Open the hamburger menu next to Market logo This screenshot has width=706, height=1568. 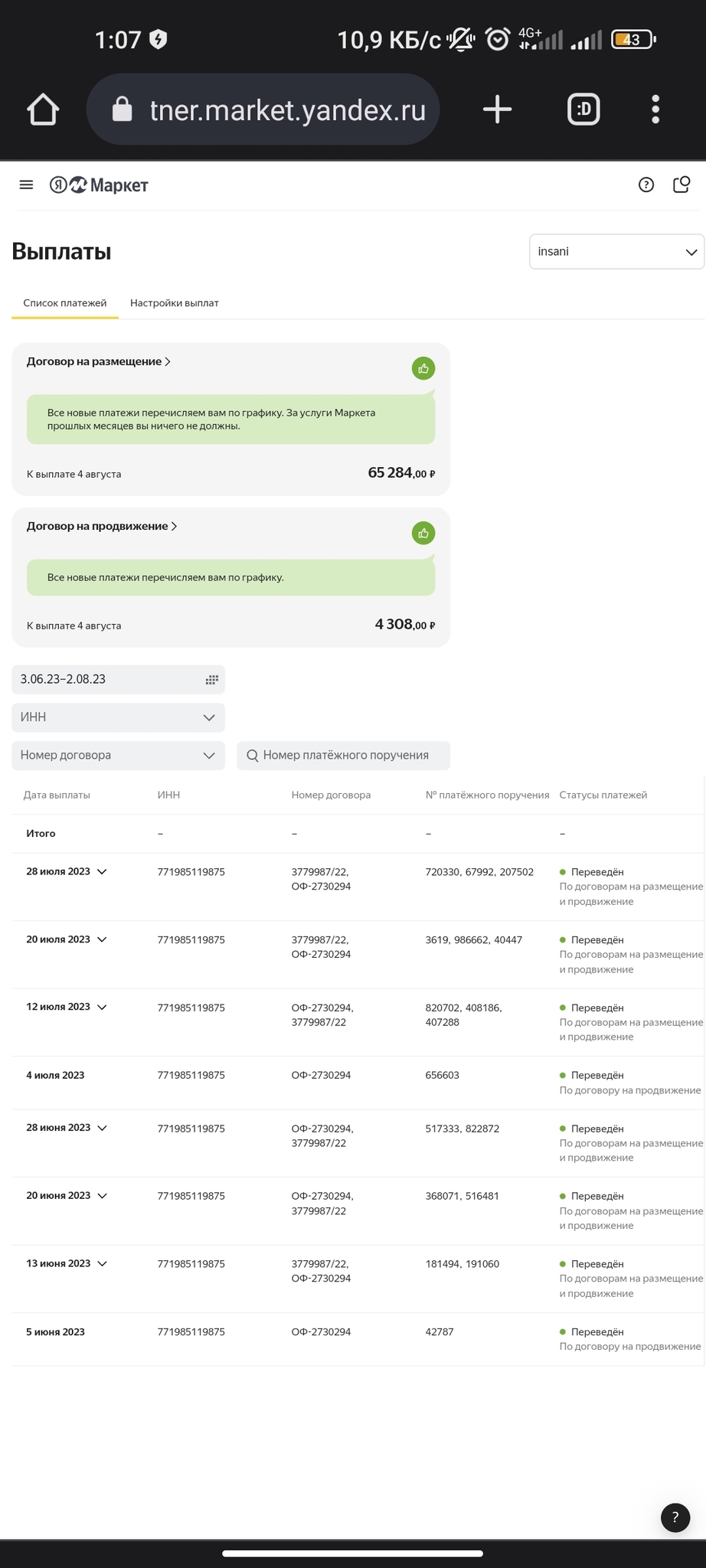[x=26, y=185]
